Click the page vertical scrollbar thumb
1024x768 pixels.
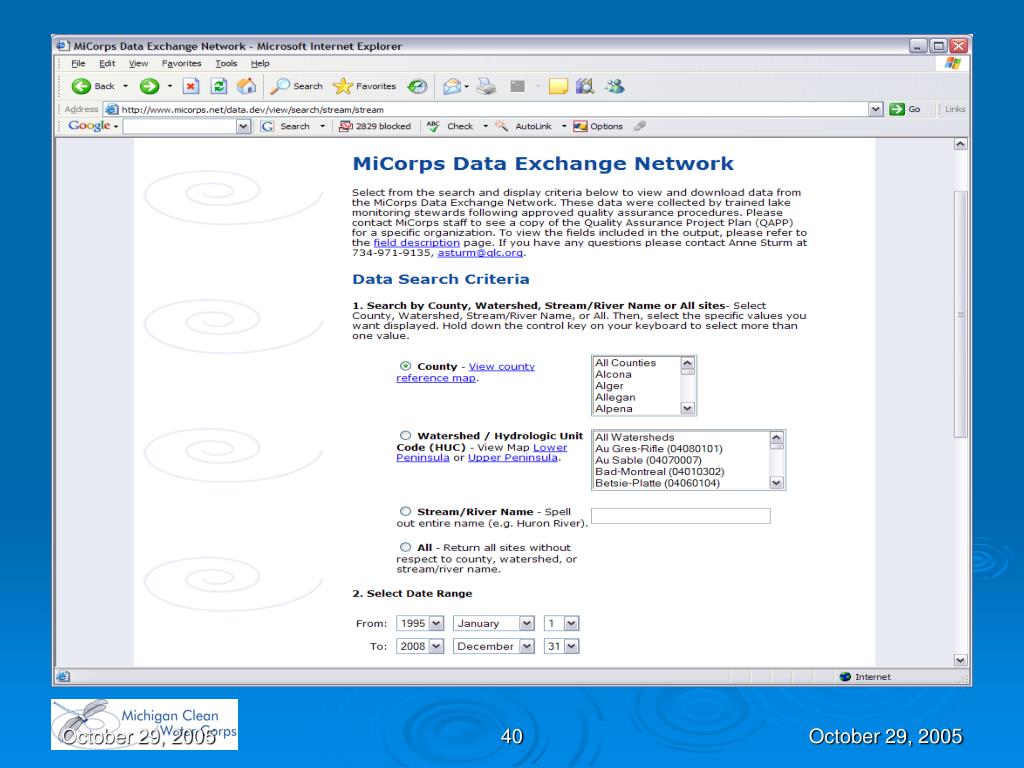click(x=960, y=313)
